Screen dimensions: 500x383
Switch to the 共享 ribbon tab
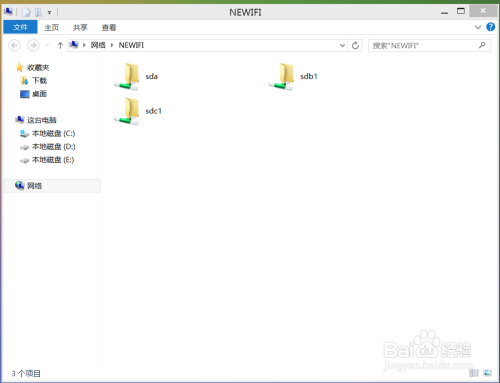[x=80, y=27]
